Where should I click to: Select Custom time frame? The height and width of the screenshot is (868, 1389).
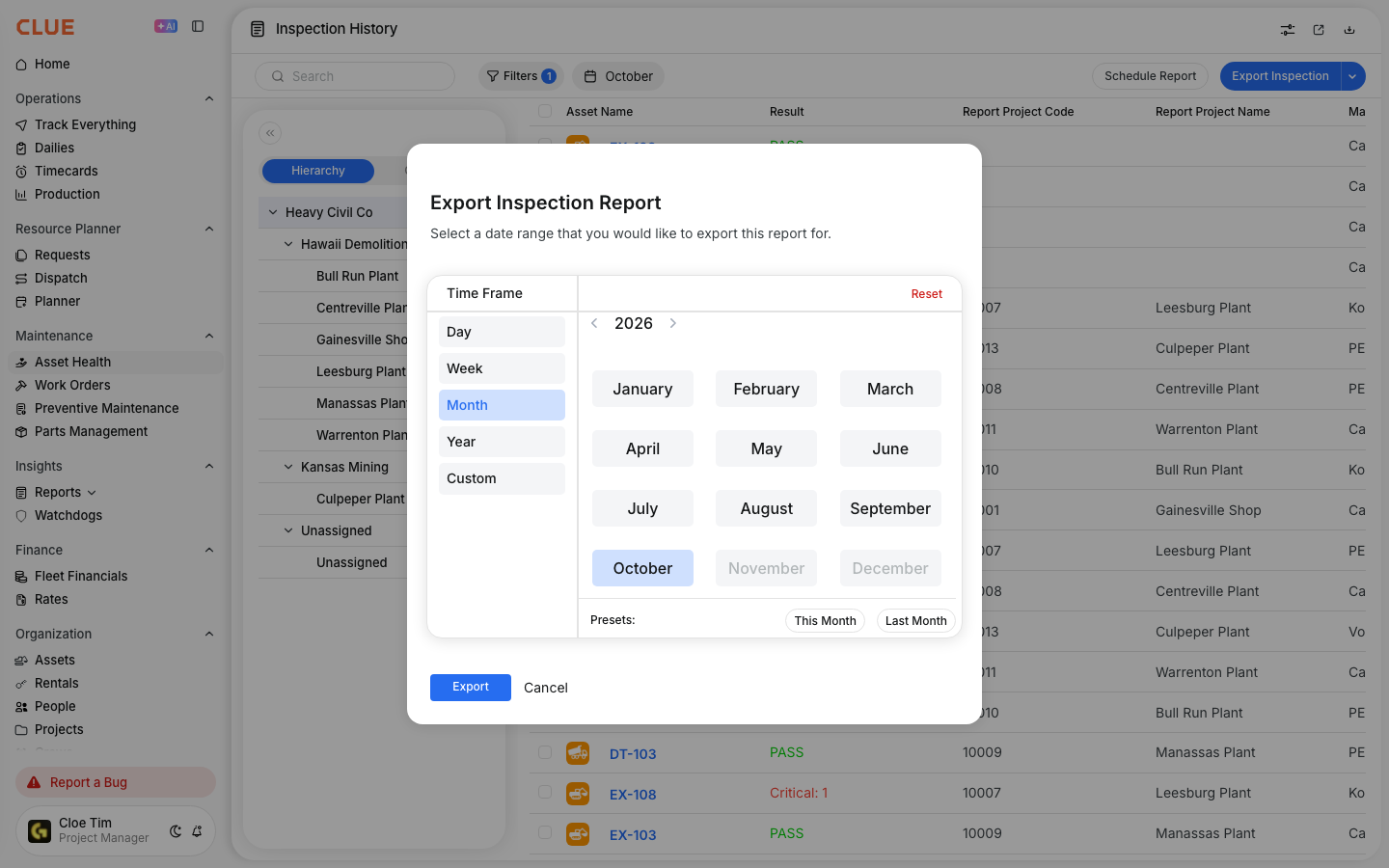click(x=502, y=478)
